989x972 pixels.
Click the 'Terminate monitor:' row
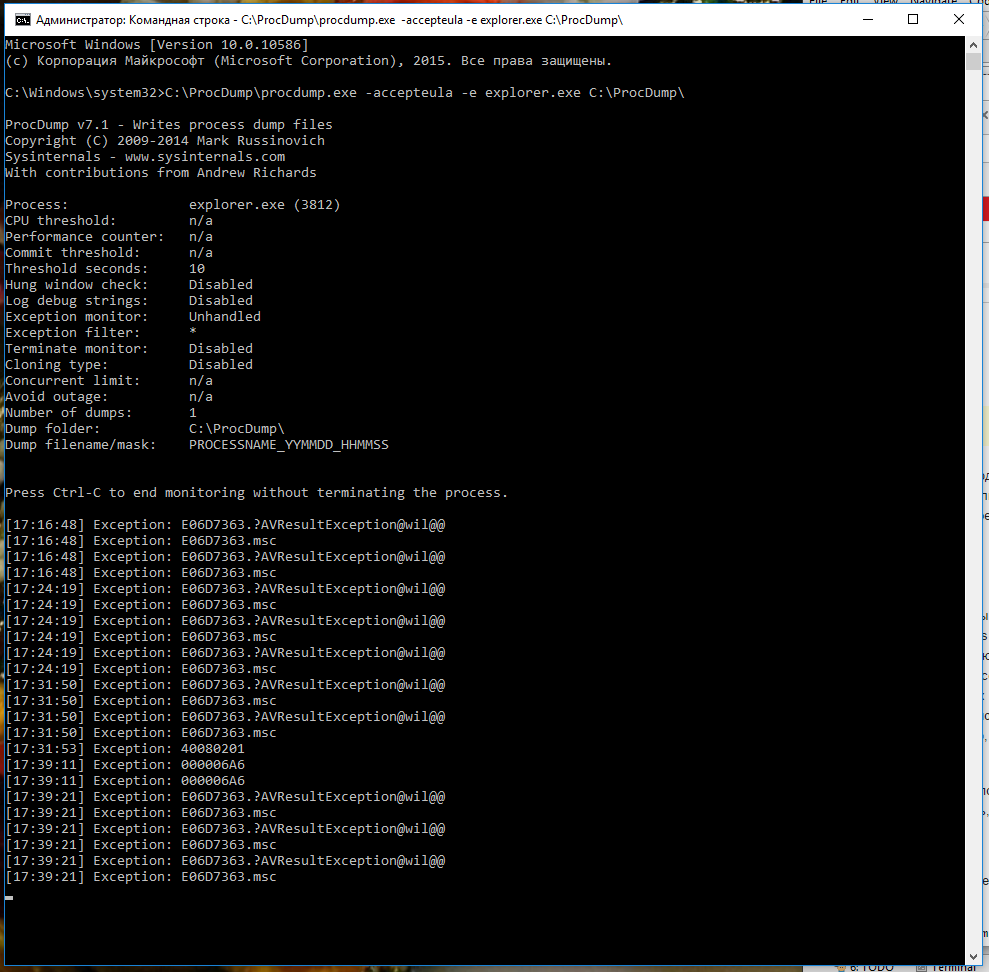coord(129,349)
